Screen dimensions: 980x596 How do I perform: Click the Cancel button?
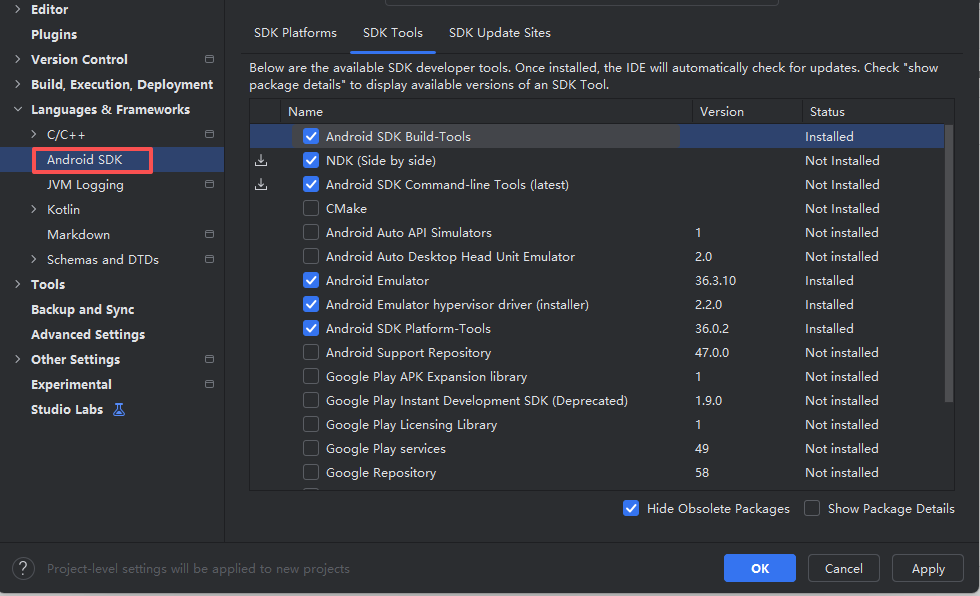[844, 569]
